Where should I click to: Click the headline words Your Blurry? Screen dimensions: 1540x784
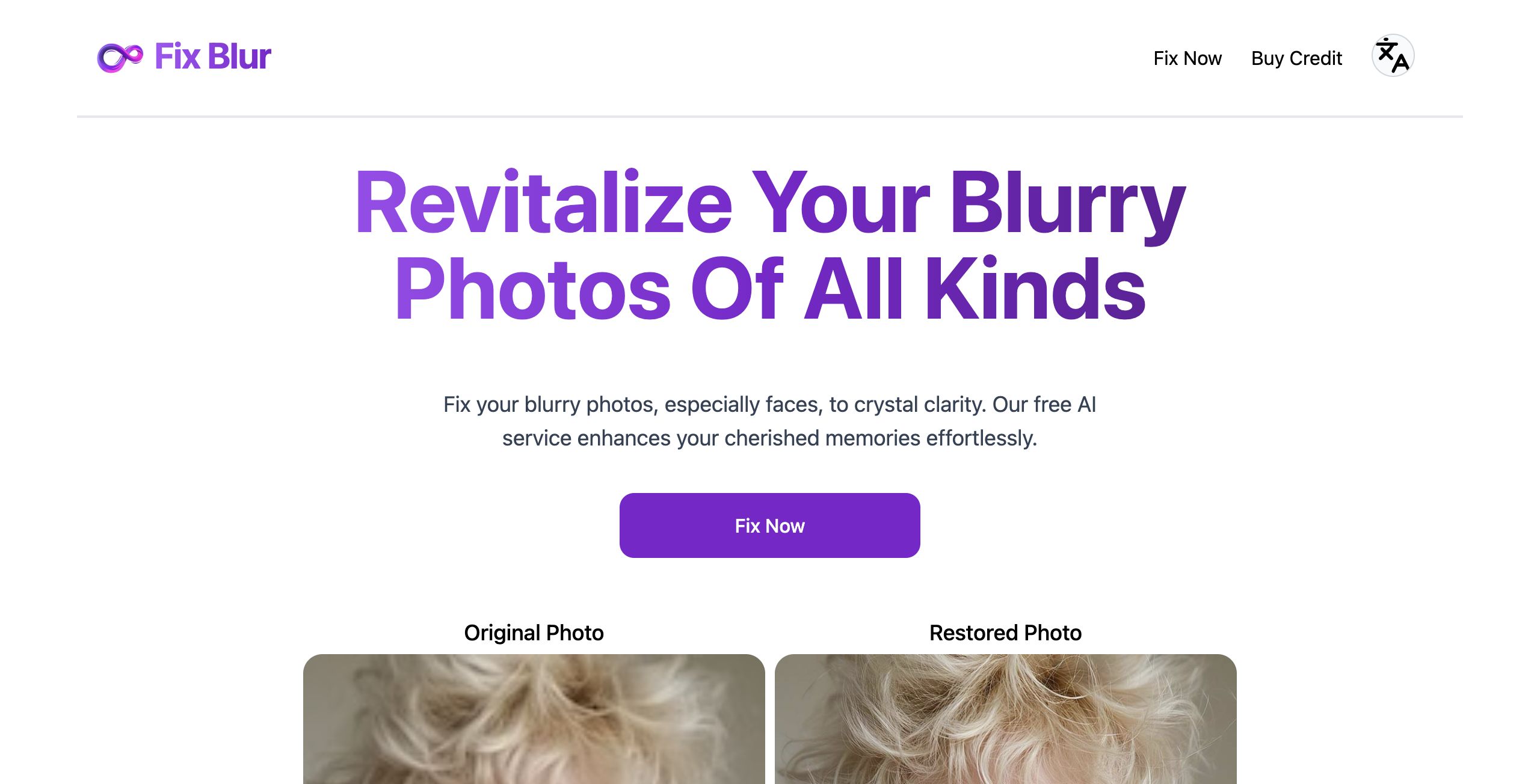[969, 206]
